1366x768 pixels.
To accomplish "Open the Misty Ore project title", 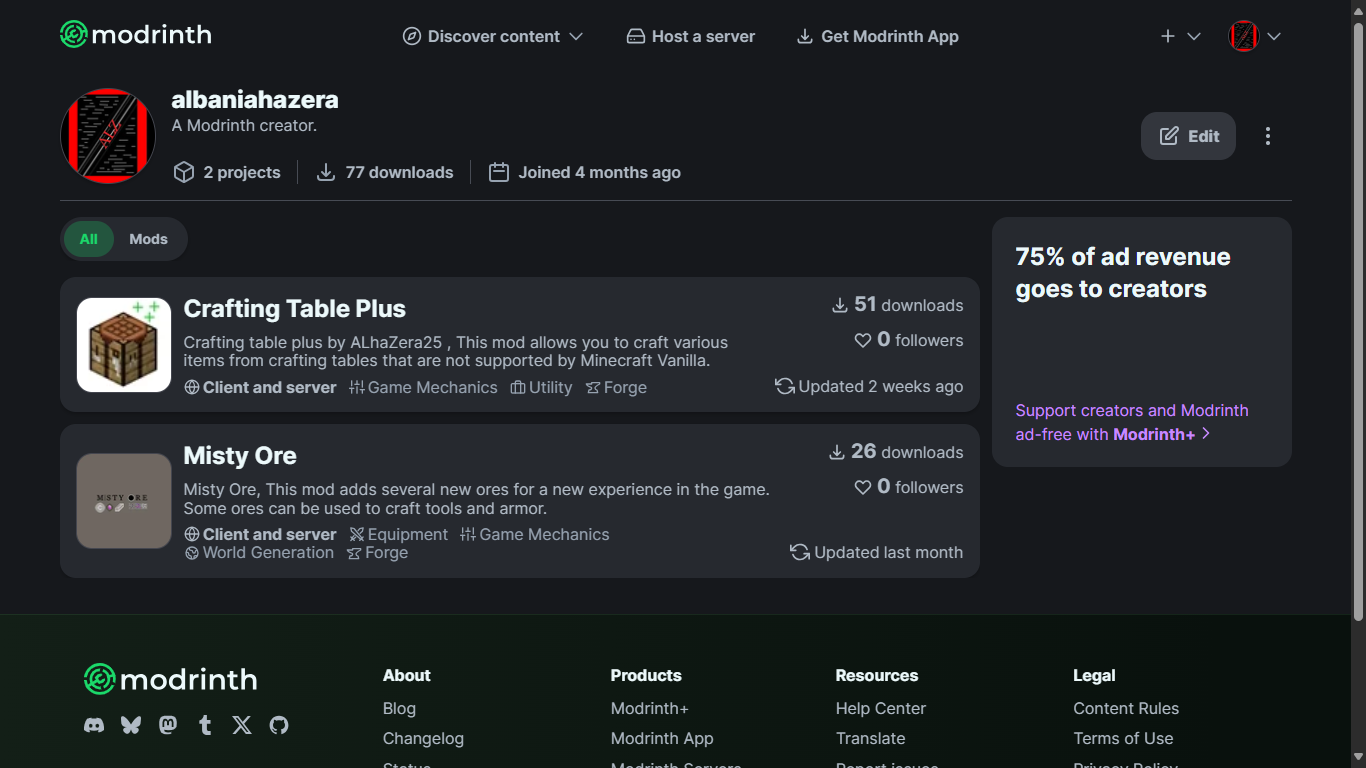I will click(240, 456).
